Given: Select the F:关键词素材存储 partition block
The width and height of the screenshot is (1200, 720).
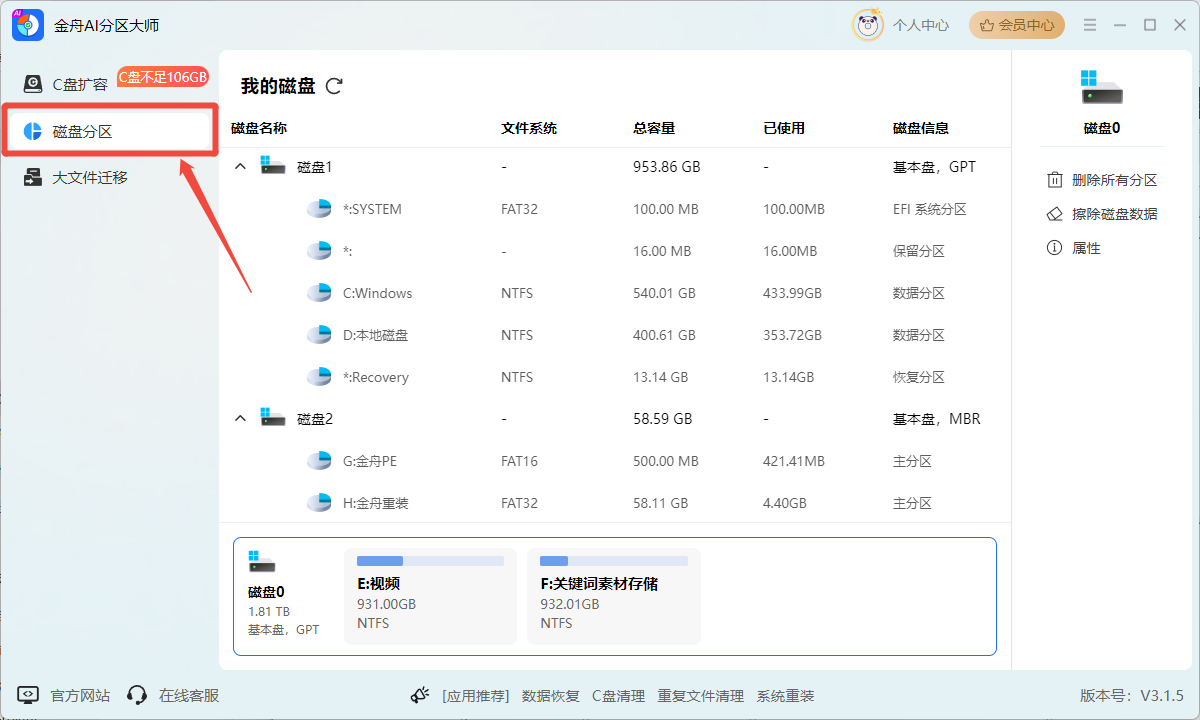Looking at the screenshot, I should point(613,596).
